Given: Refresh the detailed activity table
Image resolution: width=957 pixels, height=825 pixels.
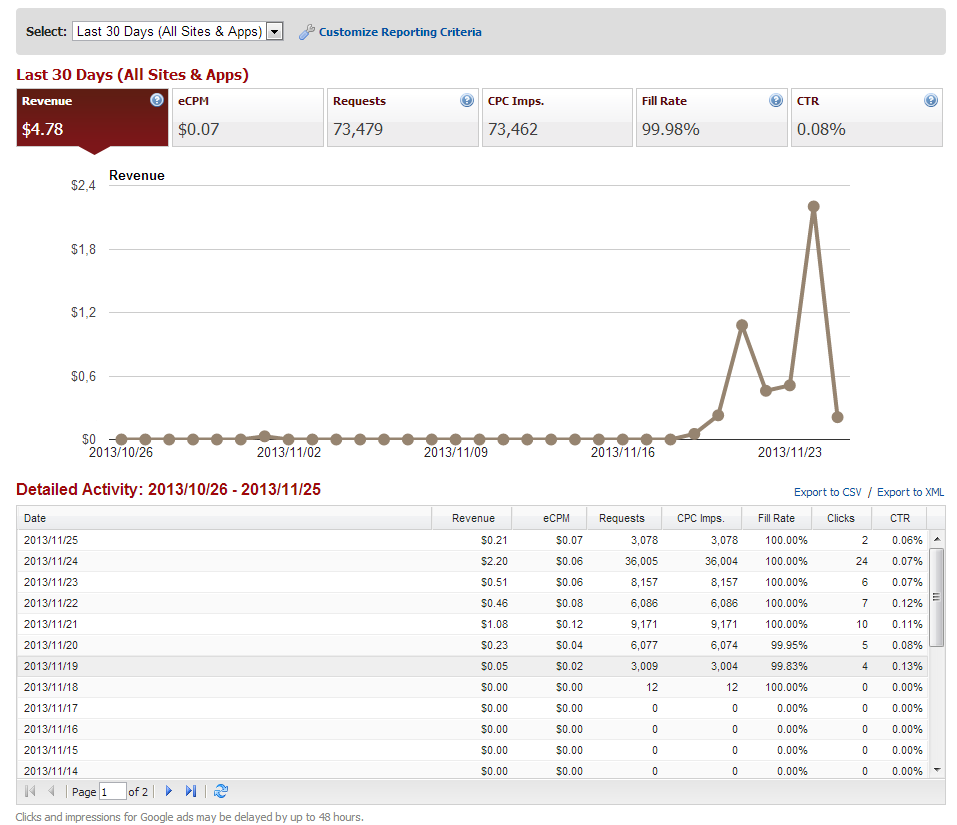Looking at the screenshot, I should click(x=221, y=791).
